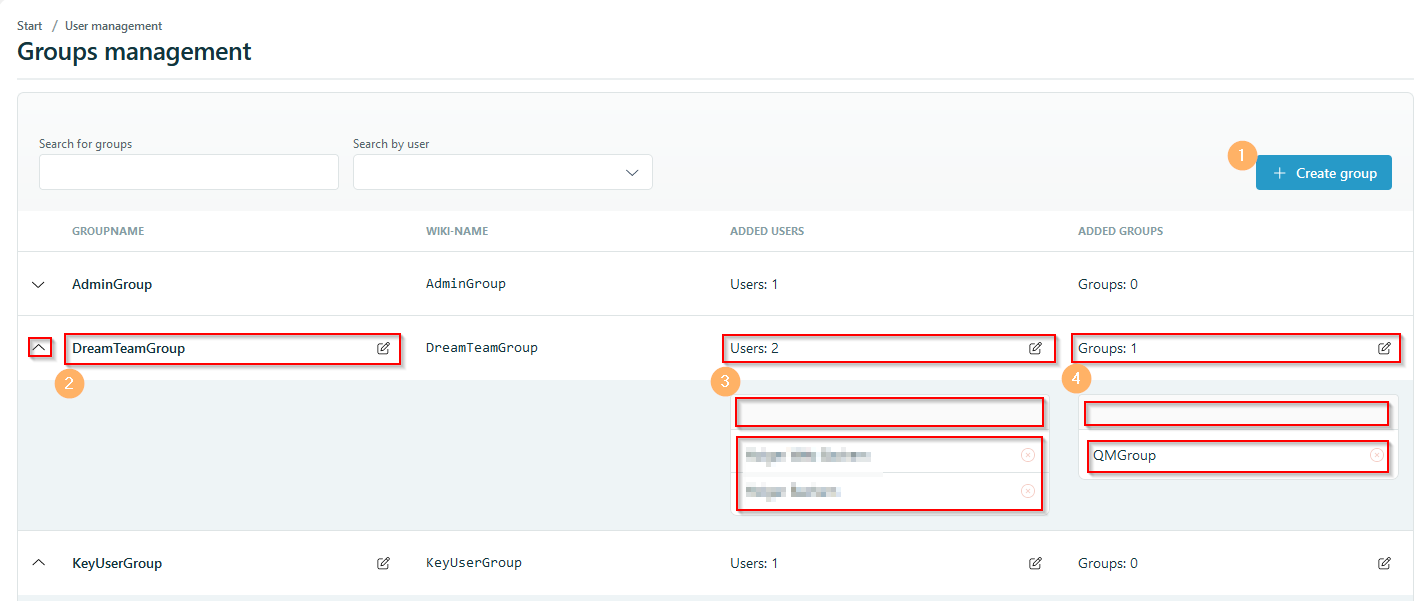
Task: Expand the AdminGroup row
Action: (38, 284)
